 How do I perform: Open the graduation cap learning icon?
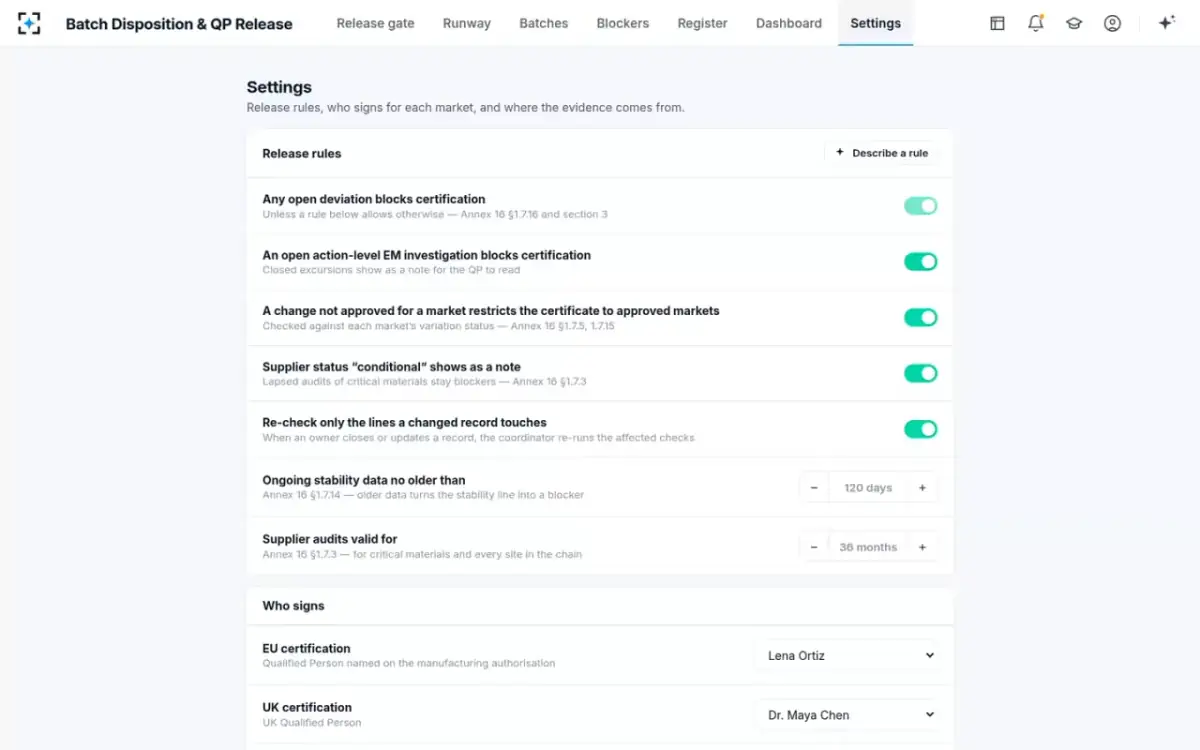[x=1074, y=23]
